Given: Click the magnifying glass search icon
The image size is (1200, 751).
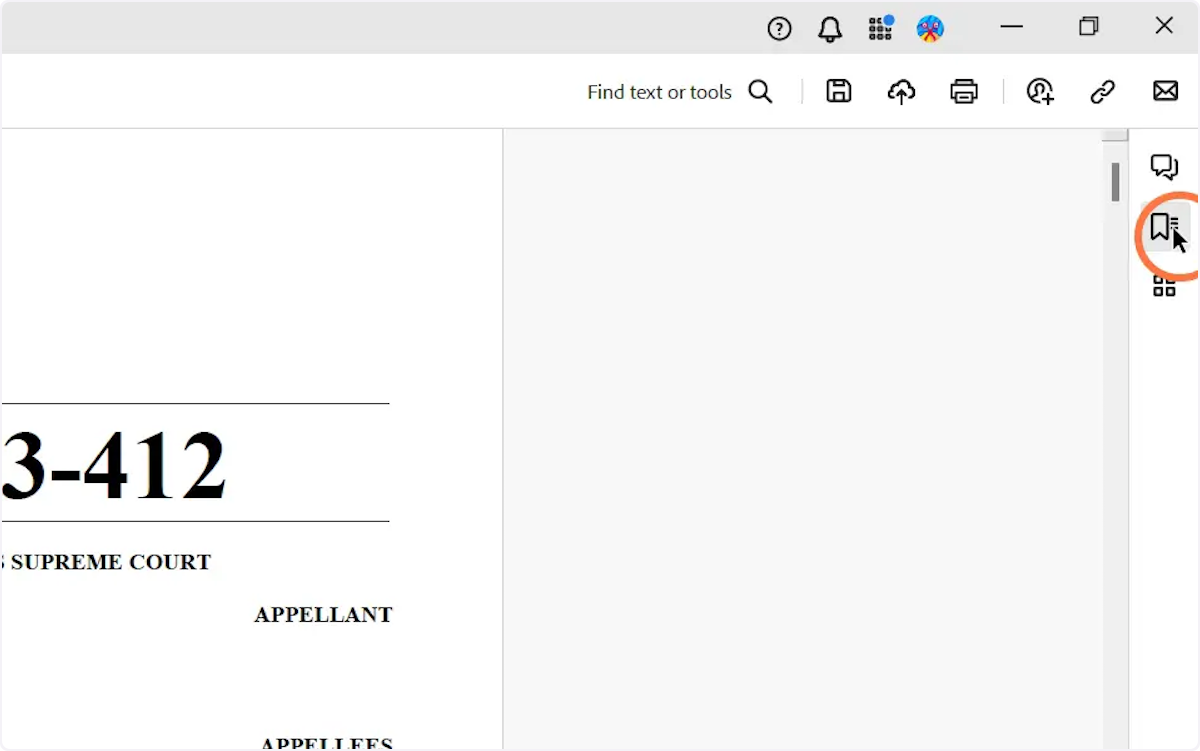Looking at the screenshot, I should click(x=761, y=92).
